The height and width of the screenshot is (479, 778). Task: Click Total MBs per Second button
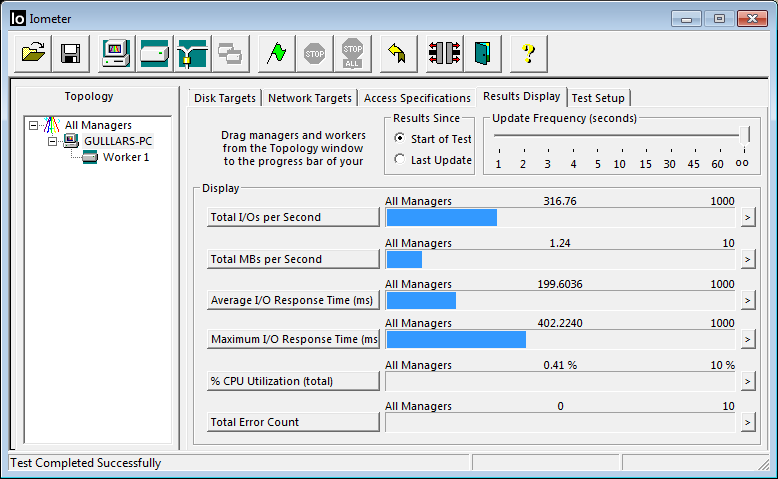point(293,259)
